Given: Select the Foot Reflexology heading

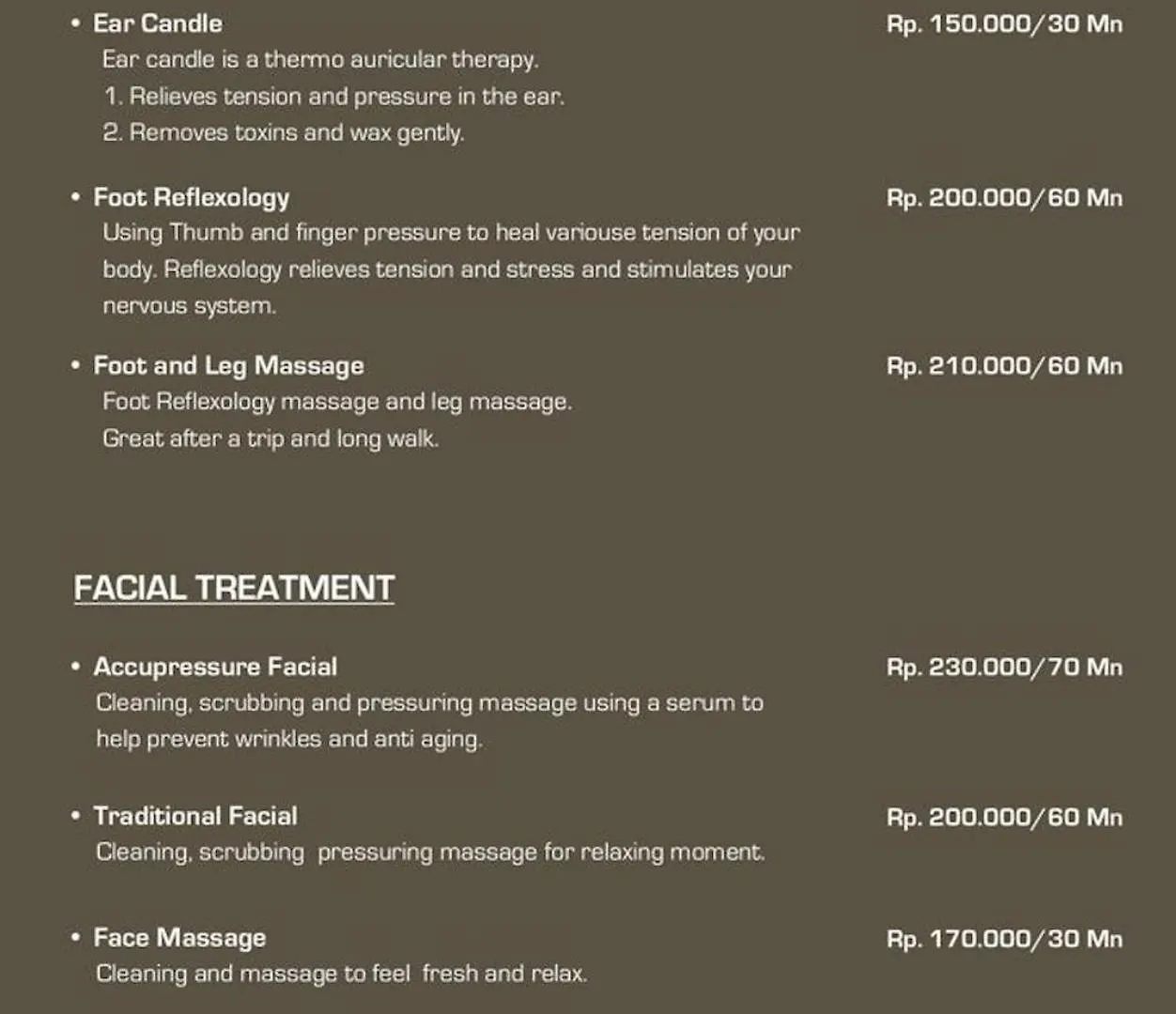Looking at the screenshot, I should [x=192, y=198].
